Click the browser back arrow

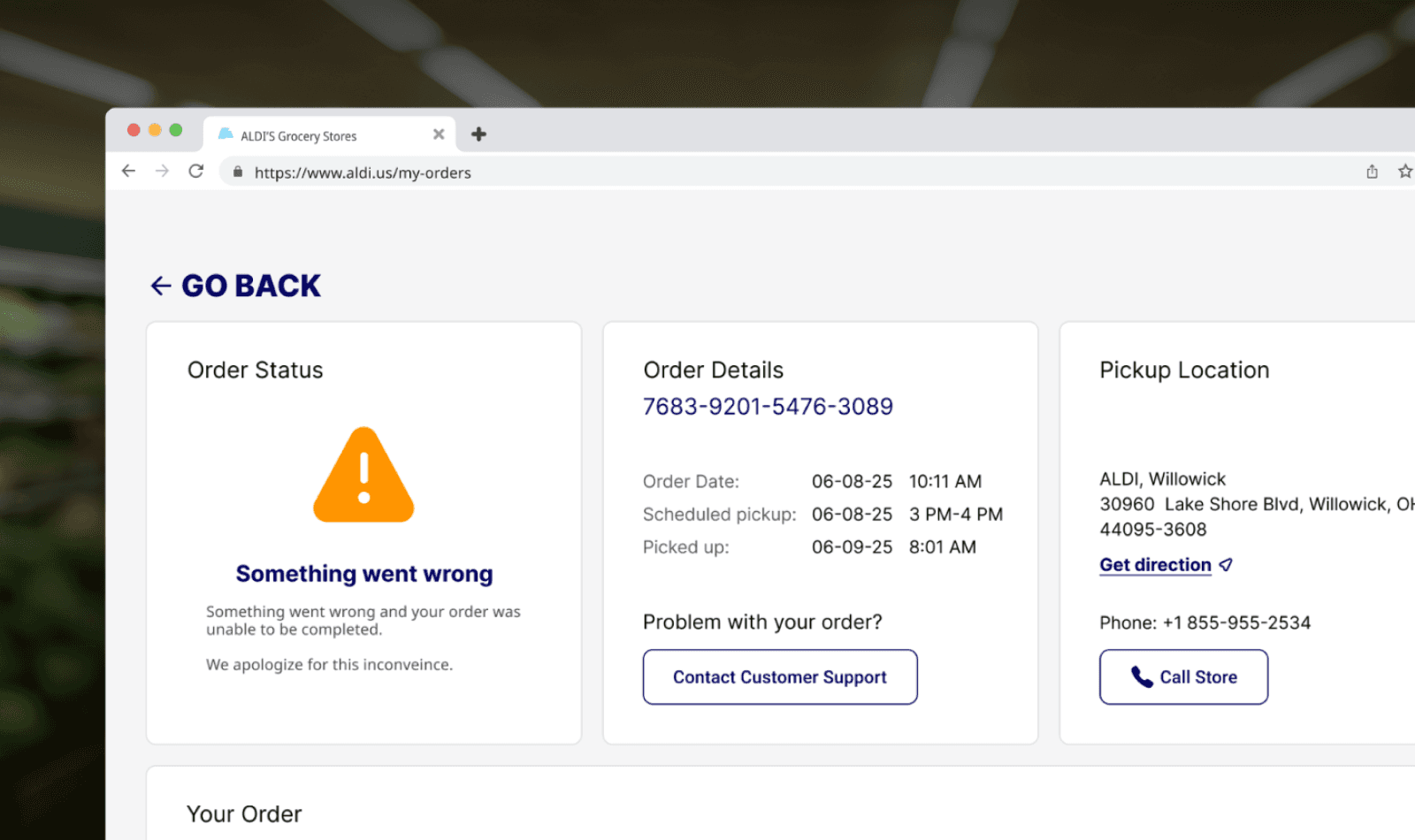129,172
